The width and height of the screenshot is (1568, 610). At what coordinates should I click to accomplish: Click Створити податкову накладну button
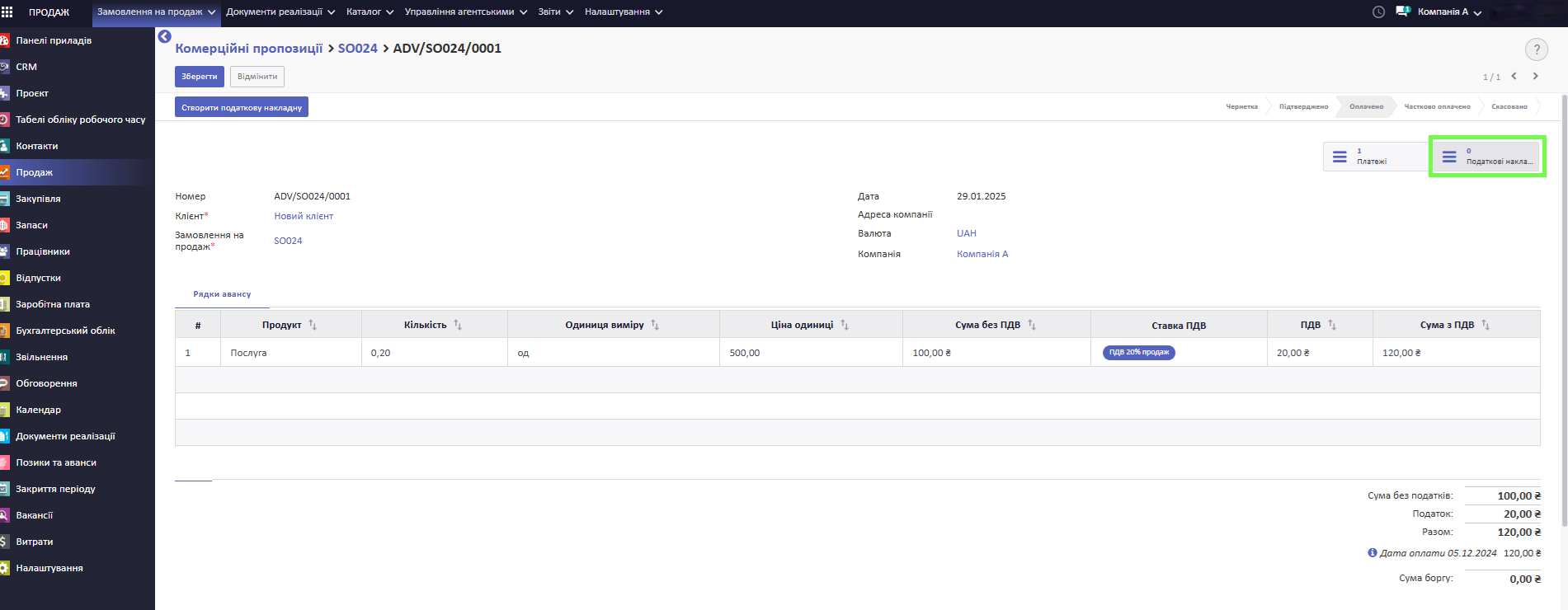242,107
